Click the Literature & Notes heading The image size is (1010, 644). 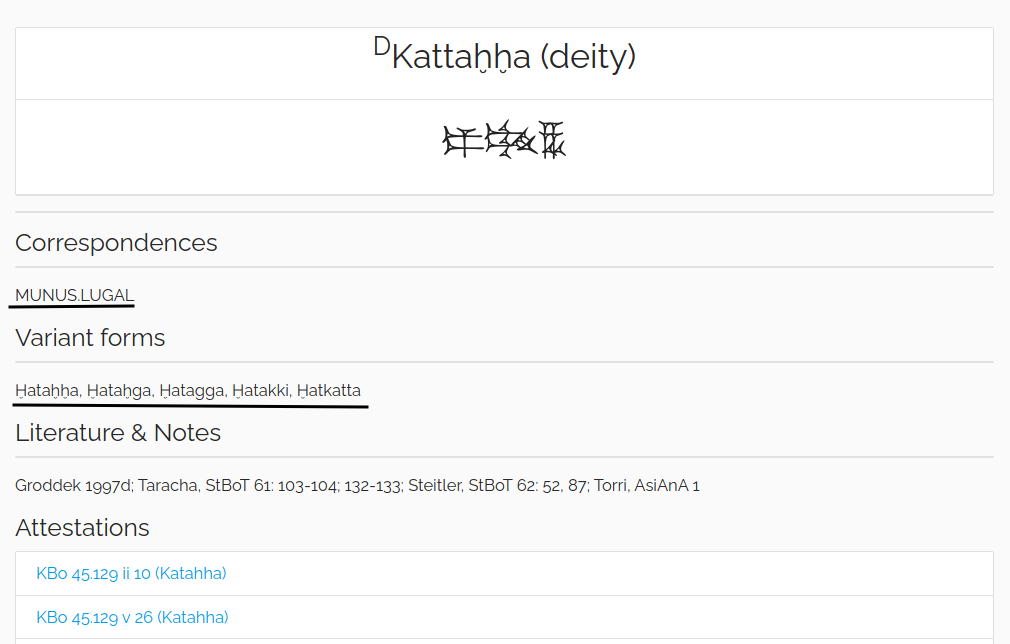click(x=118, y=433)
